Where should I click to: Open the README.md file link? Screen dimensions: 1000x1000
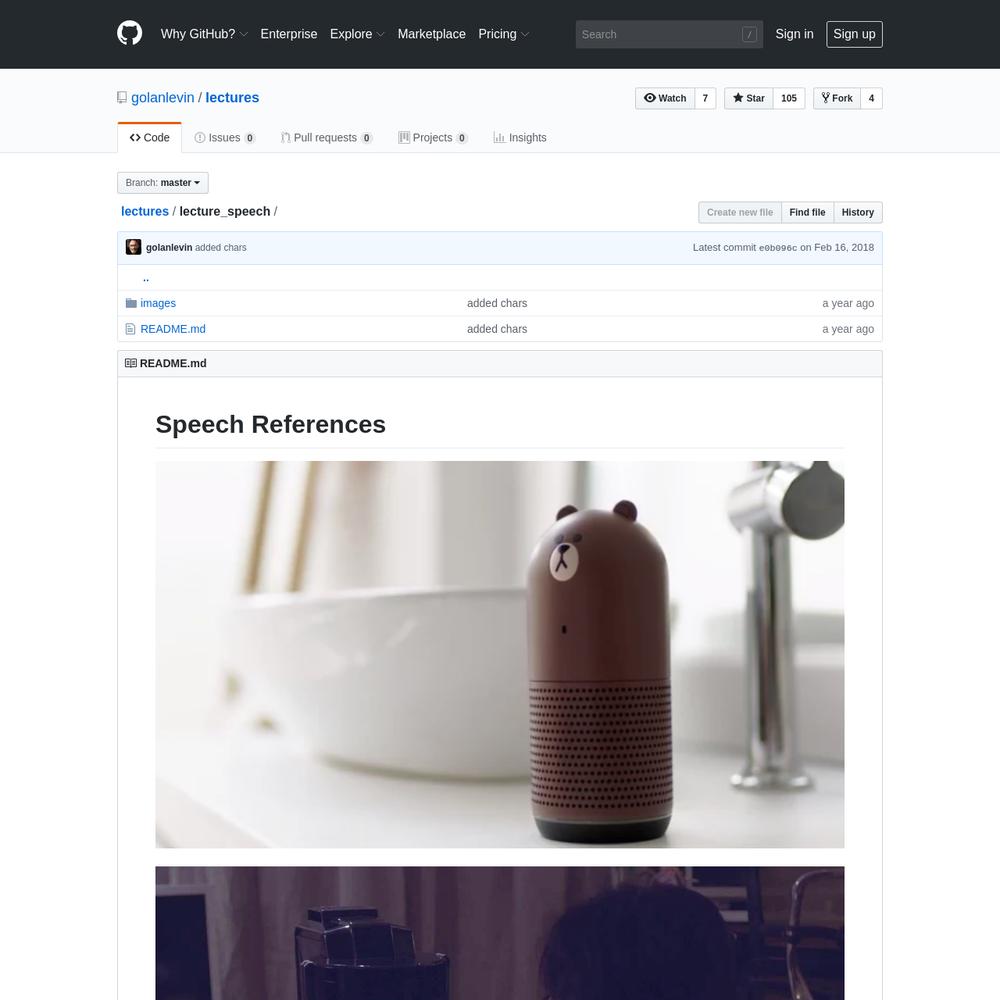173,329
